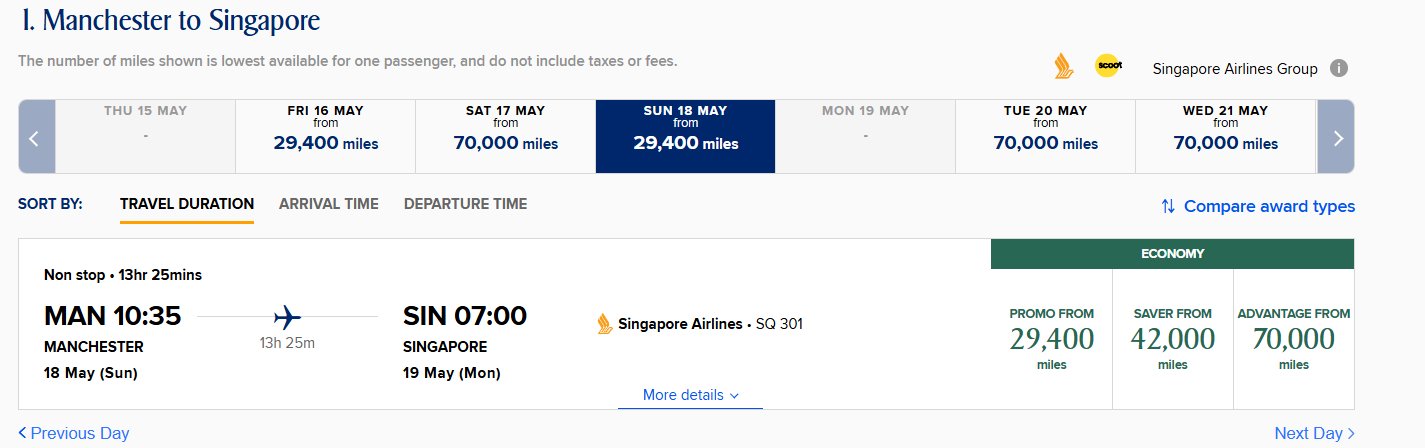Show later dates with right arrow
The width and height of the screenshot is (1425, 448).
1337,137
